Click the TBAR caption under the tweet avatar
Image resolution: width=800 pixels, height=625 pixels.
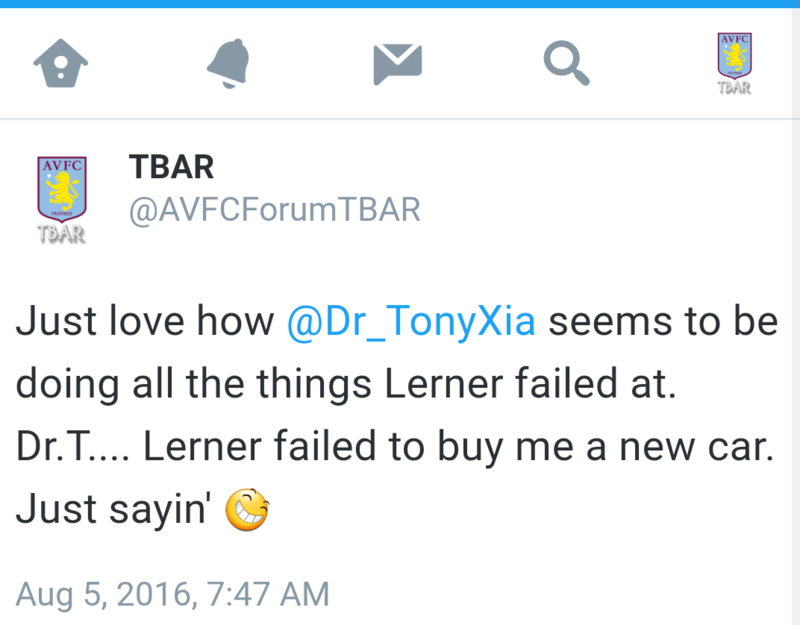pyautogui.click(x=61, y=234)
